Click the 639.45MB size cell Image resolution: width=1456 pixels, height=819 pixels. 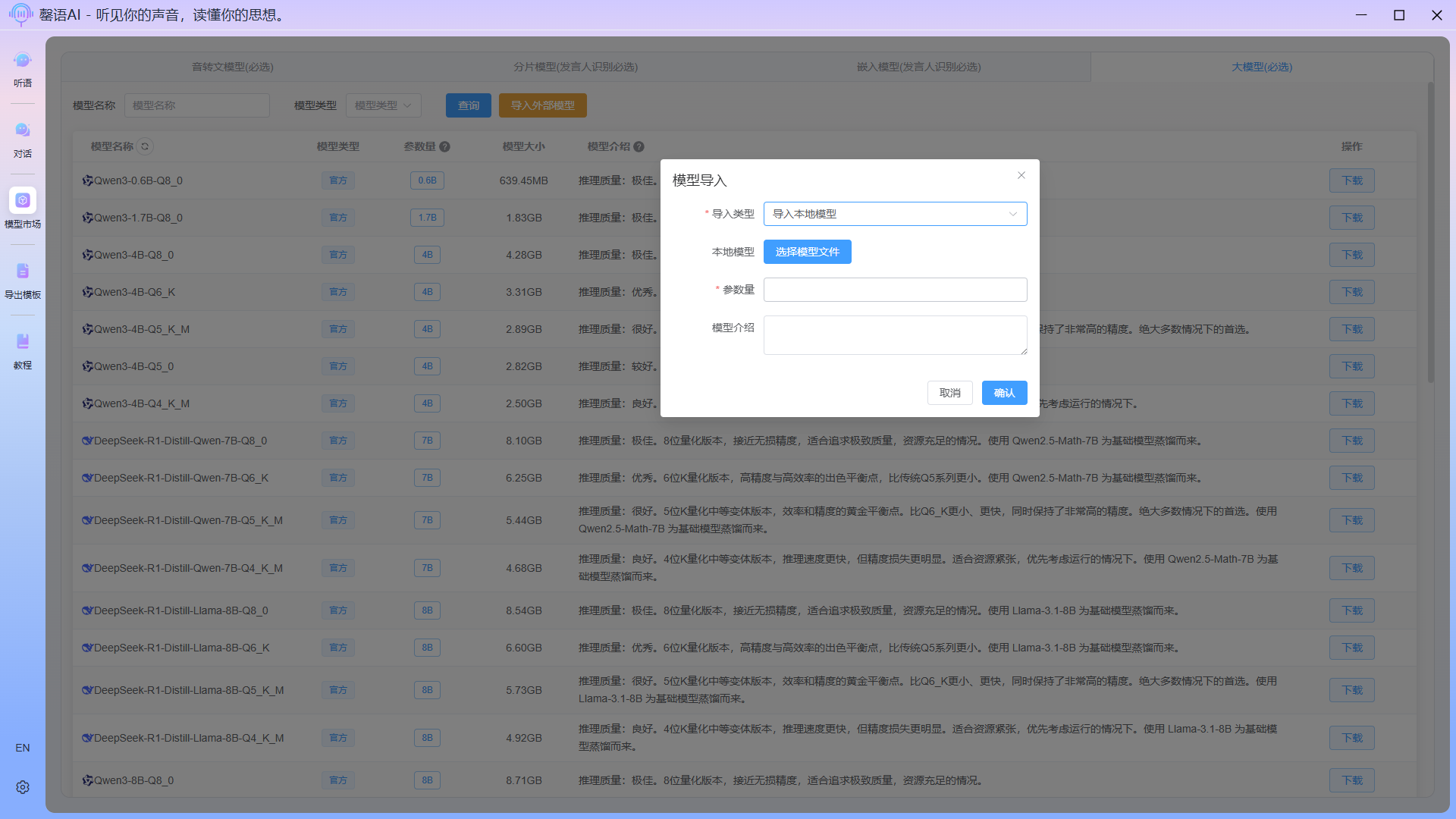point(524,180)
